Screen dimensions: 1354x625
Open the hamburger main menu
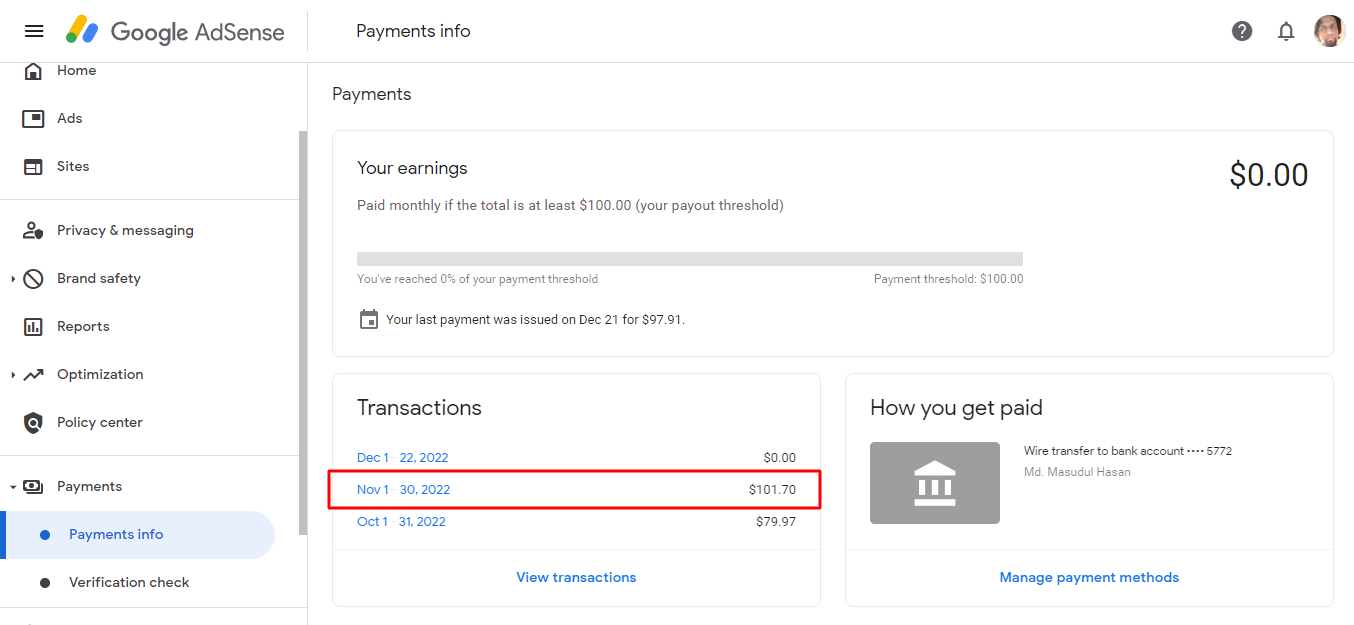click(x=34, y=31)
